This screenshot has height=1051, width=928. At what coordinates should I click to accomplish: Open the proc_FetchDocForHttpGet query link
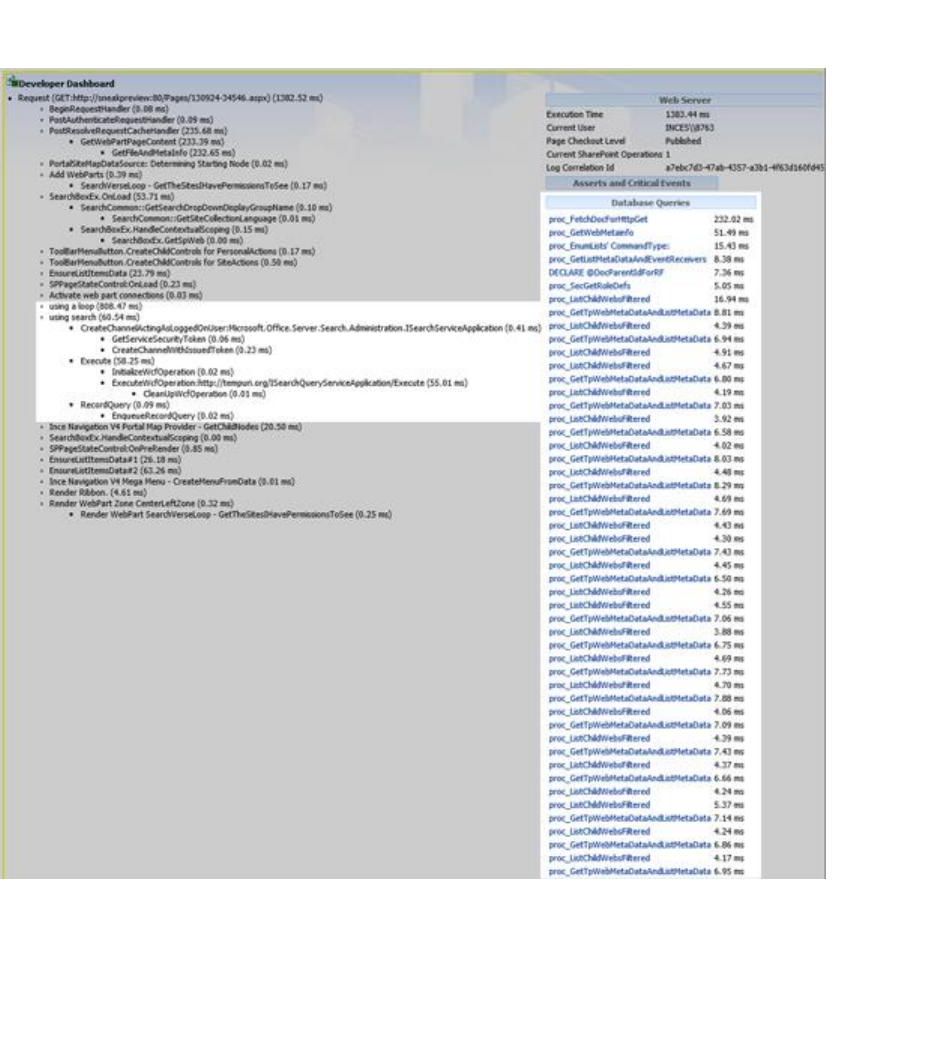pos(598,219)
